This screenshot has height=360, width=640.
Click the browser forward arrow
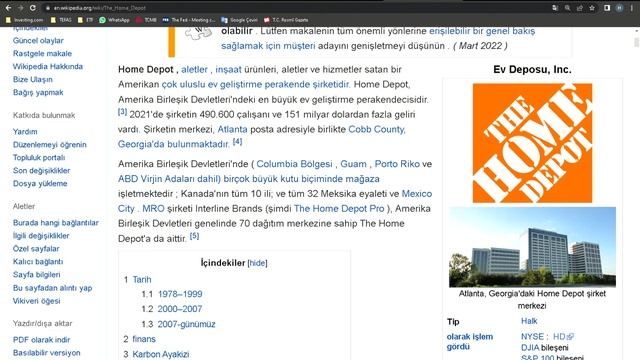tap(20, 8)
